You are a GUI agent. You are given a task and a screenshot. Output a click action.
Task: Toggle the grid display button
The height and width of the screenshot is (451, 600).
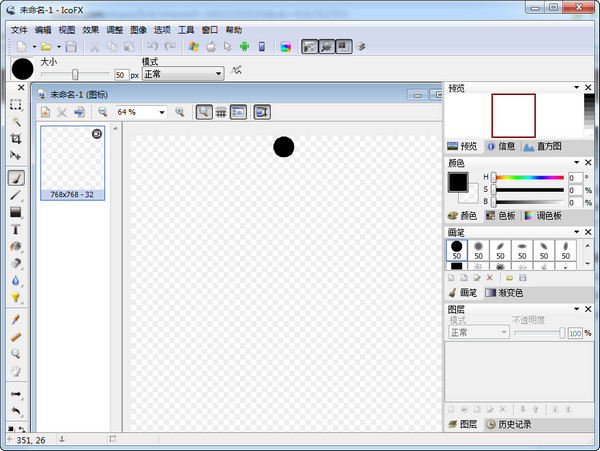[221, 112]
